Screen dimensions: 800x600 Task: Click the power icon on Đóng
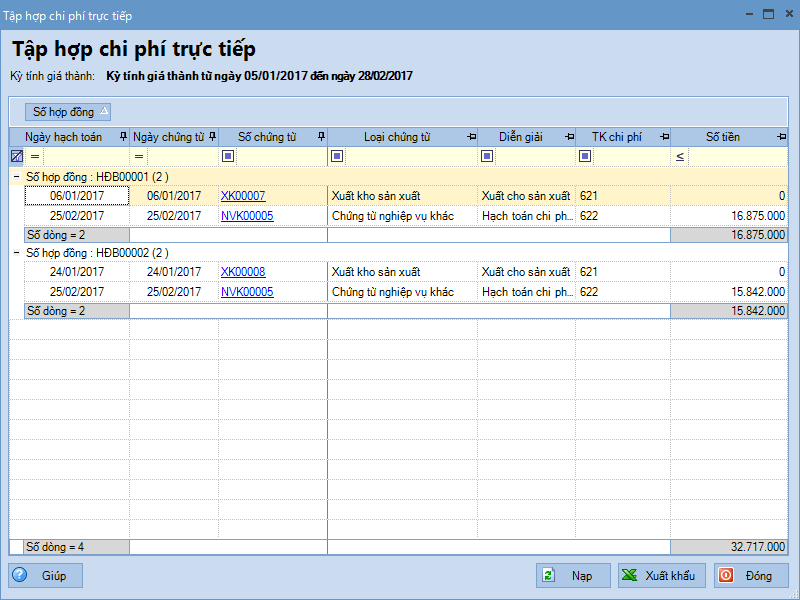click(x=726, y=575)
